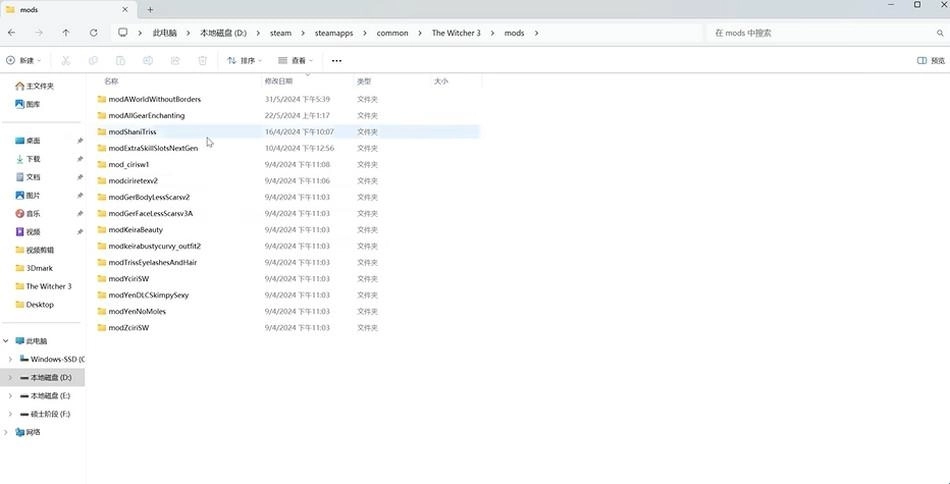This screenshot has width=950, height=484.
Task: Expand the Windows-SSD drive tree node
Action: coord(10,359)
